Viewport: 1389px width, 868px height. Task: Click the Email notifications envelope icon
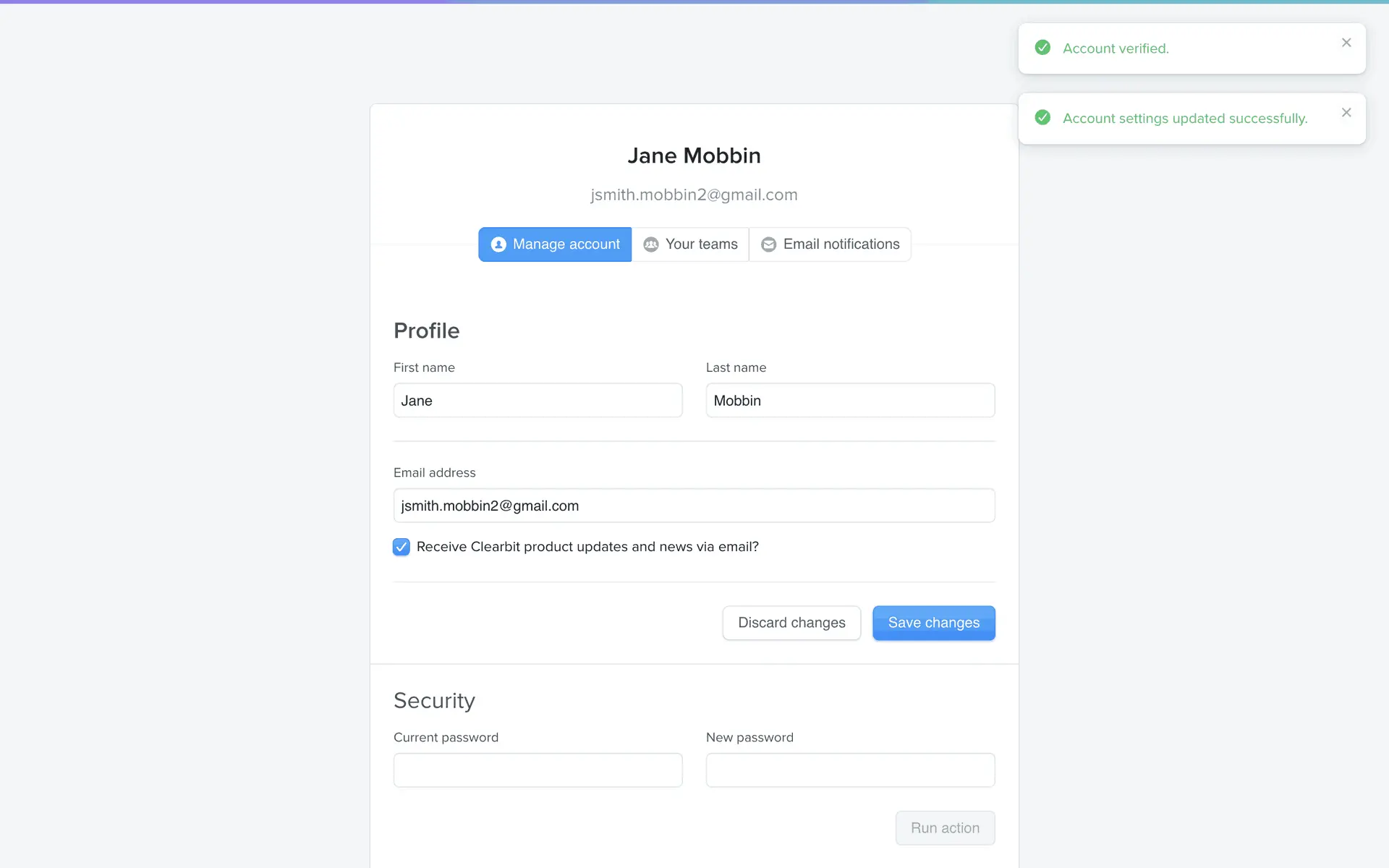click(768, 244)
